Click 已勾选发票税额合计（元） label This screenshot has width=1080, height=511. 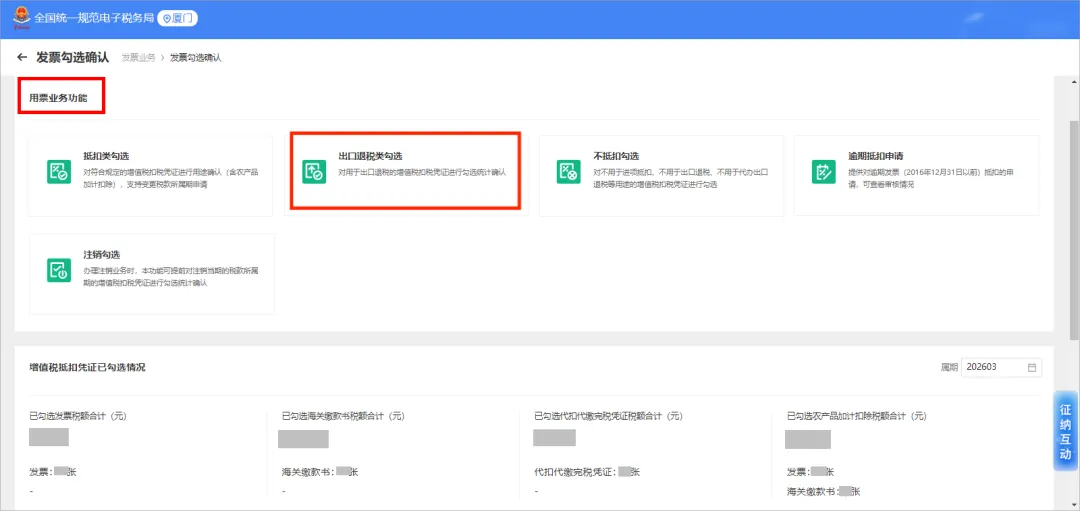pos(78,417)
